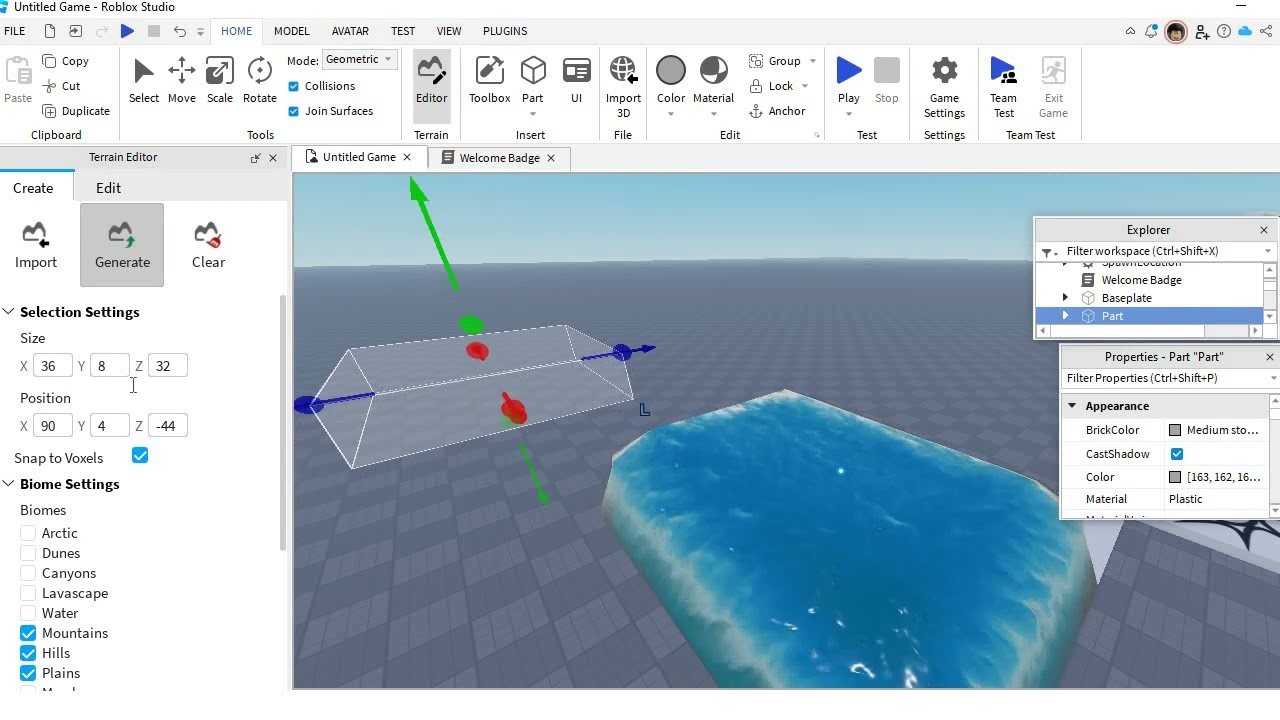Click the Color property swatch
This screenshot has height=720, width=1280.
tap(1175, 477)
